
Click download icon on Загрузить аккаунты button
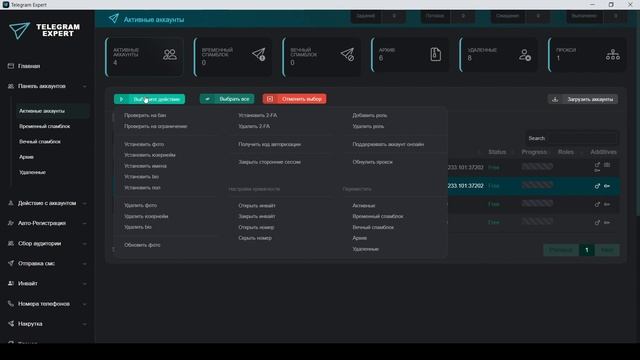(x=555, y=99)
